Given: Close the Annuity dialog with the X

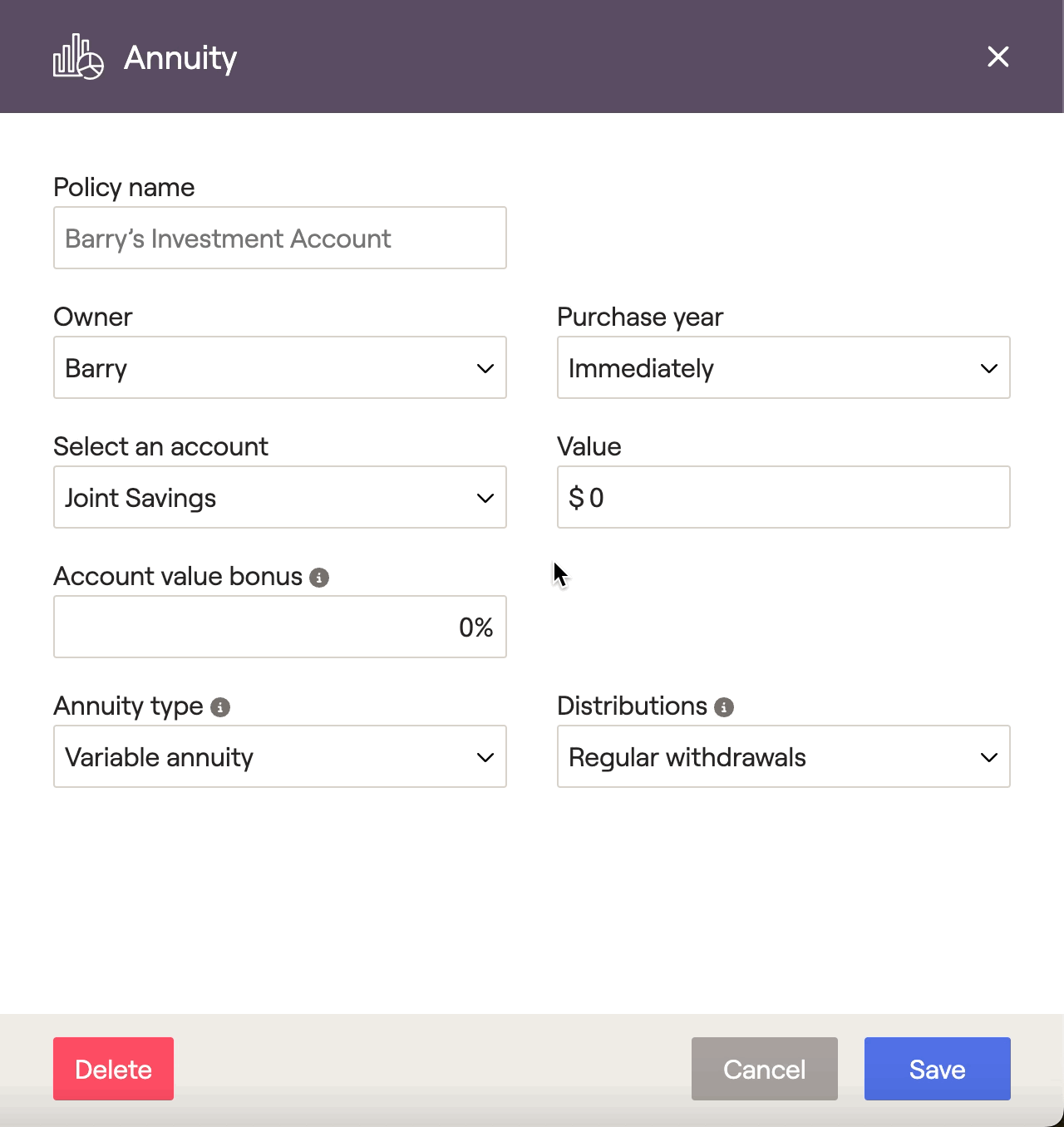Looking at the screenshot, I should (x=997, y=57).
